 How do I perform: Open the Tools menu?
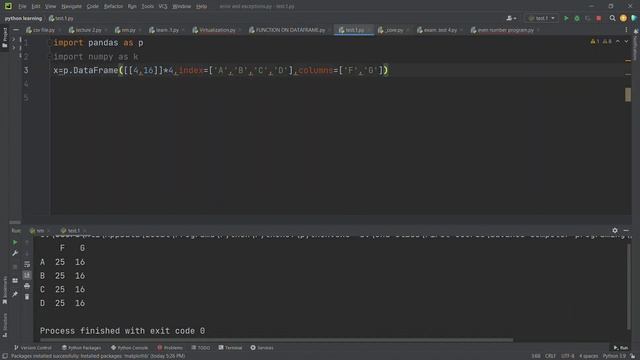point(148,7)
